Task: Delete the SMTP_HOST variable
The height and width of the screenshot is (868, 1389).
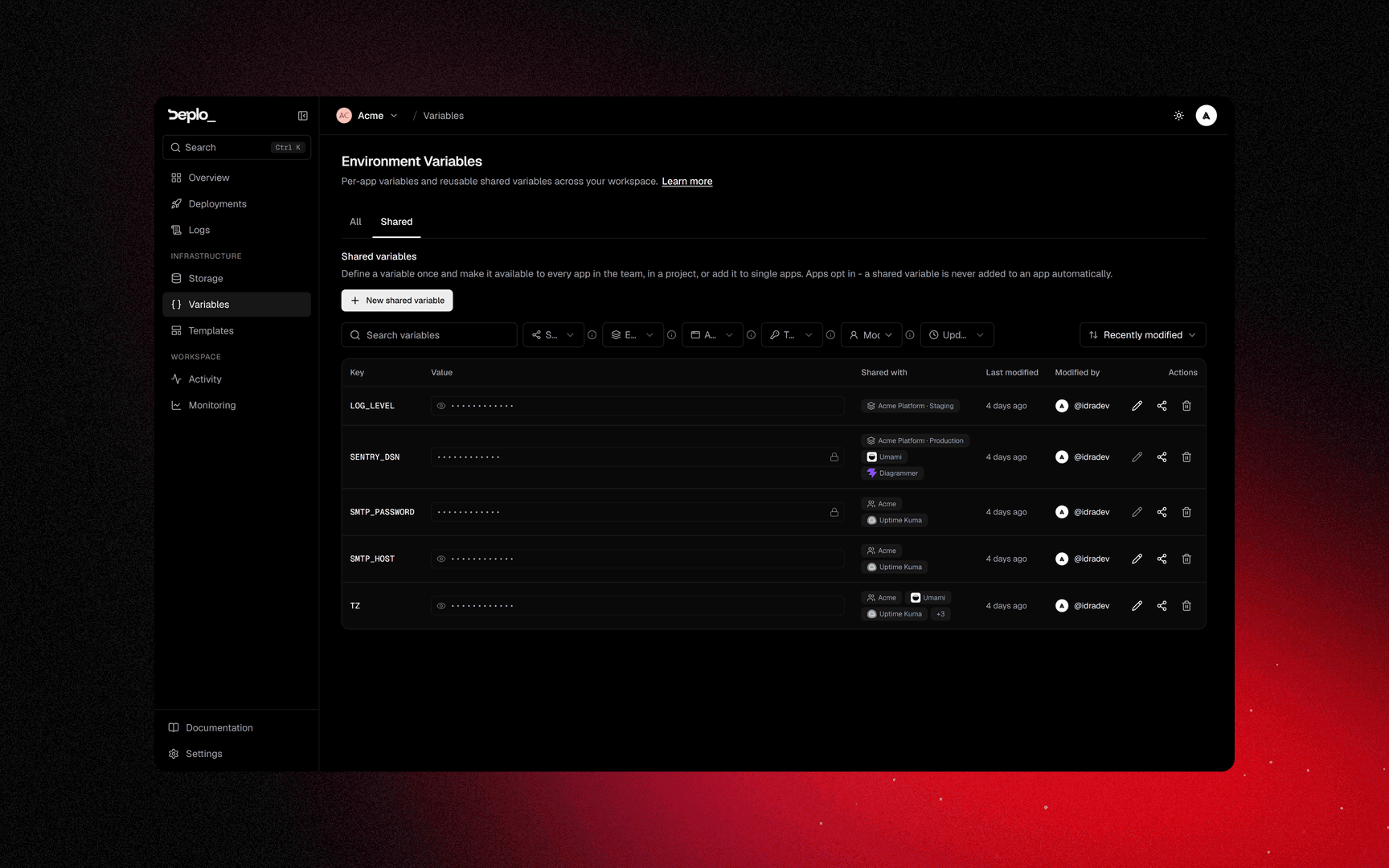Action: click(1186, 559)
